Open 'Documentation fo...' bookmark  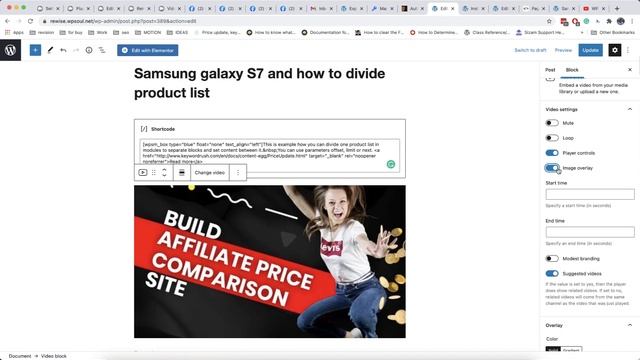point(325,32)
